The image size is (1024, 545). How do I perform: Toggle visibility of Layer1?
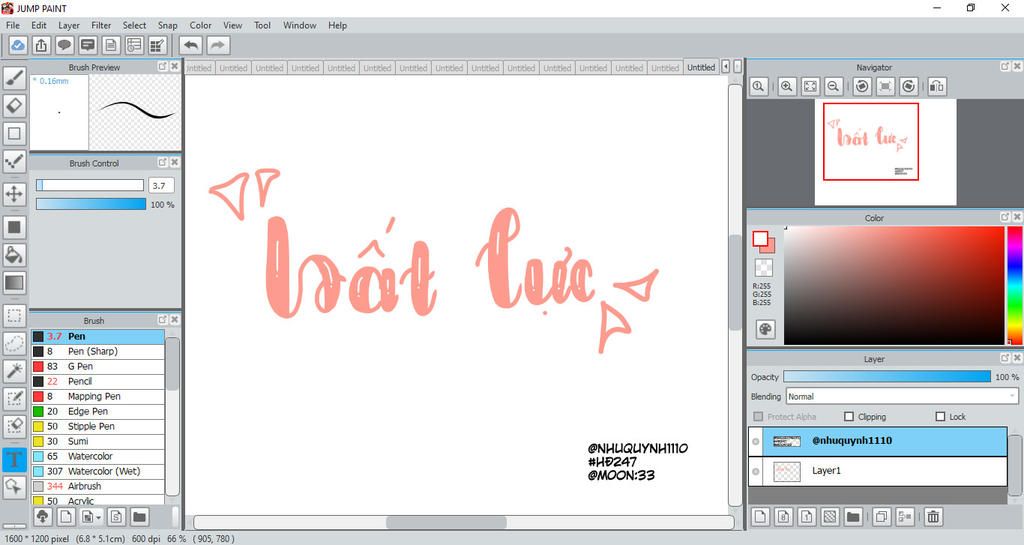(x=756, y=471)
